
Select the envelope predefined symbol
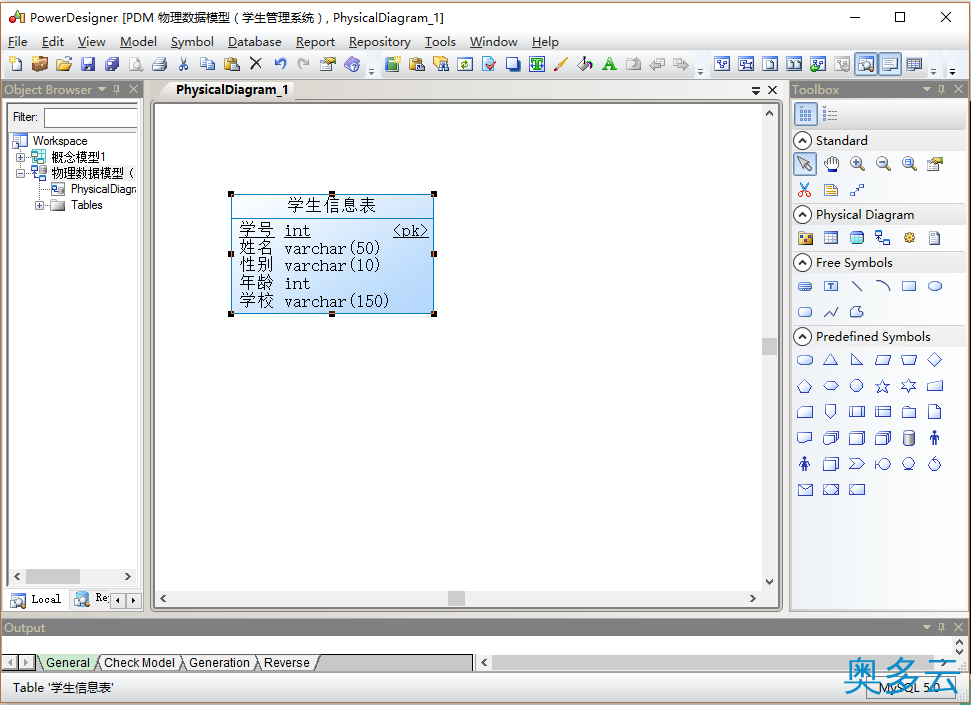point(805,490)
